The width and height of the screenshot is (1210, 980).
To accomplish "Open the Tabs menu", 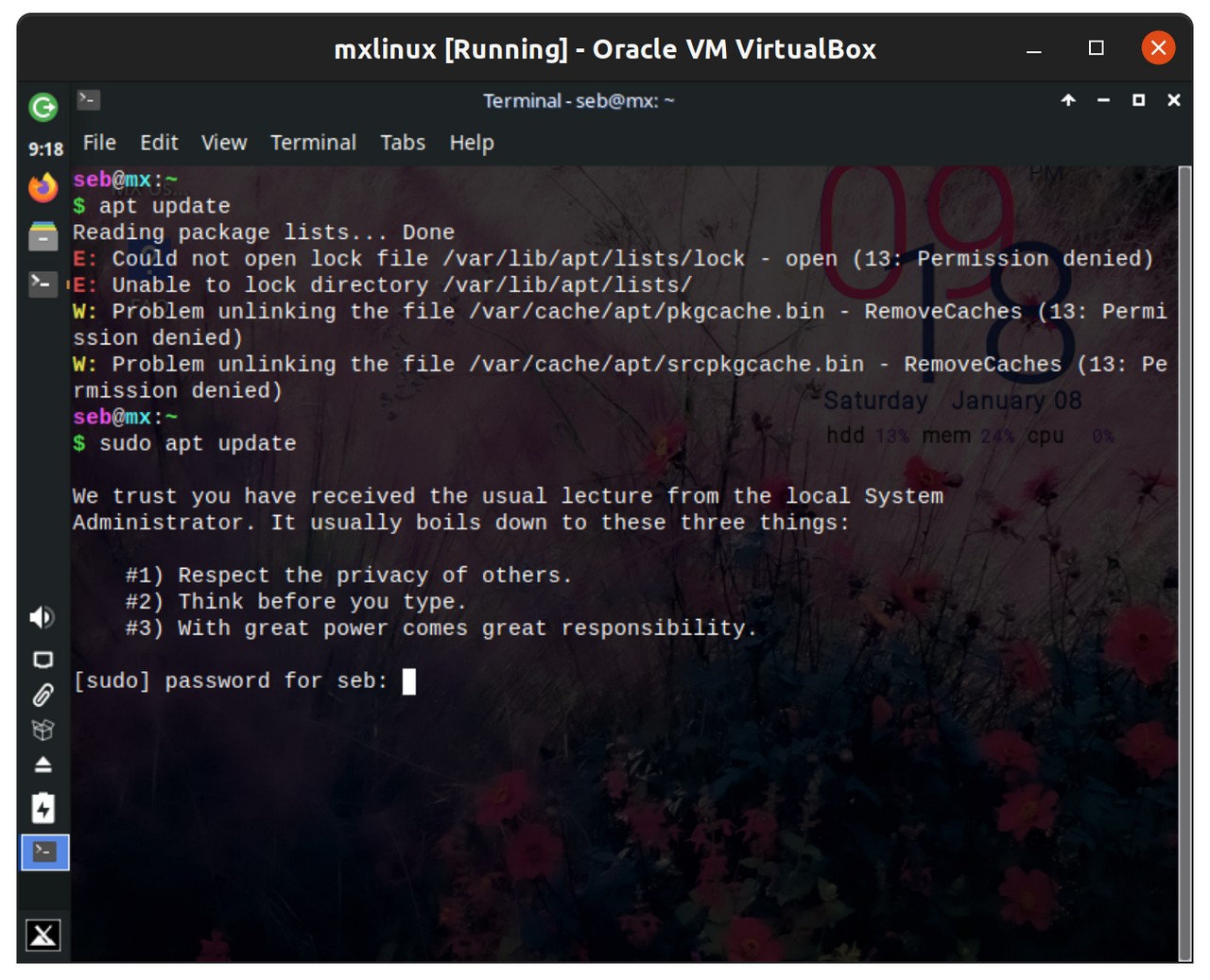I will point(403,143).
